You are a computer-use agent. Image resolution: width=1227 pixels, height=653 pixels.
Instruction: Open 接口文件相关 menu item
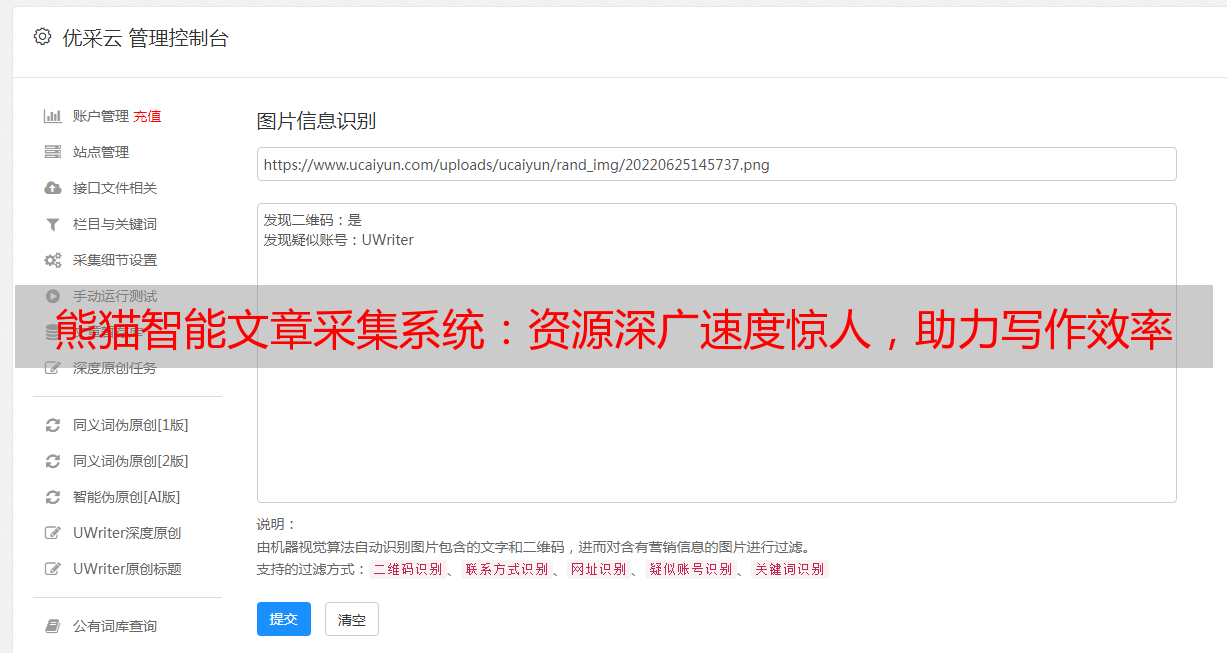click(115, 188)
